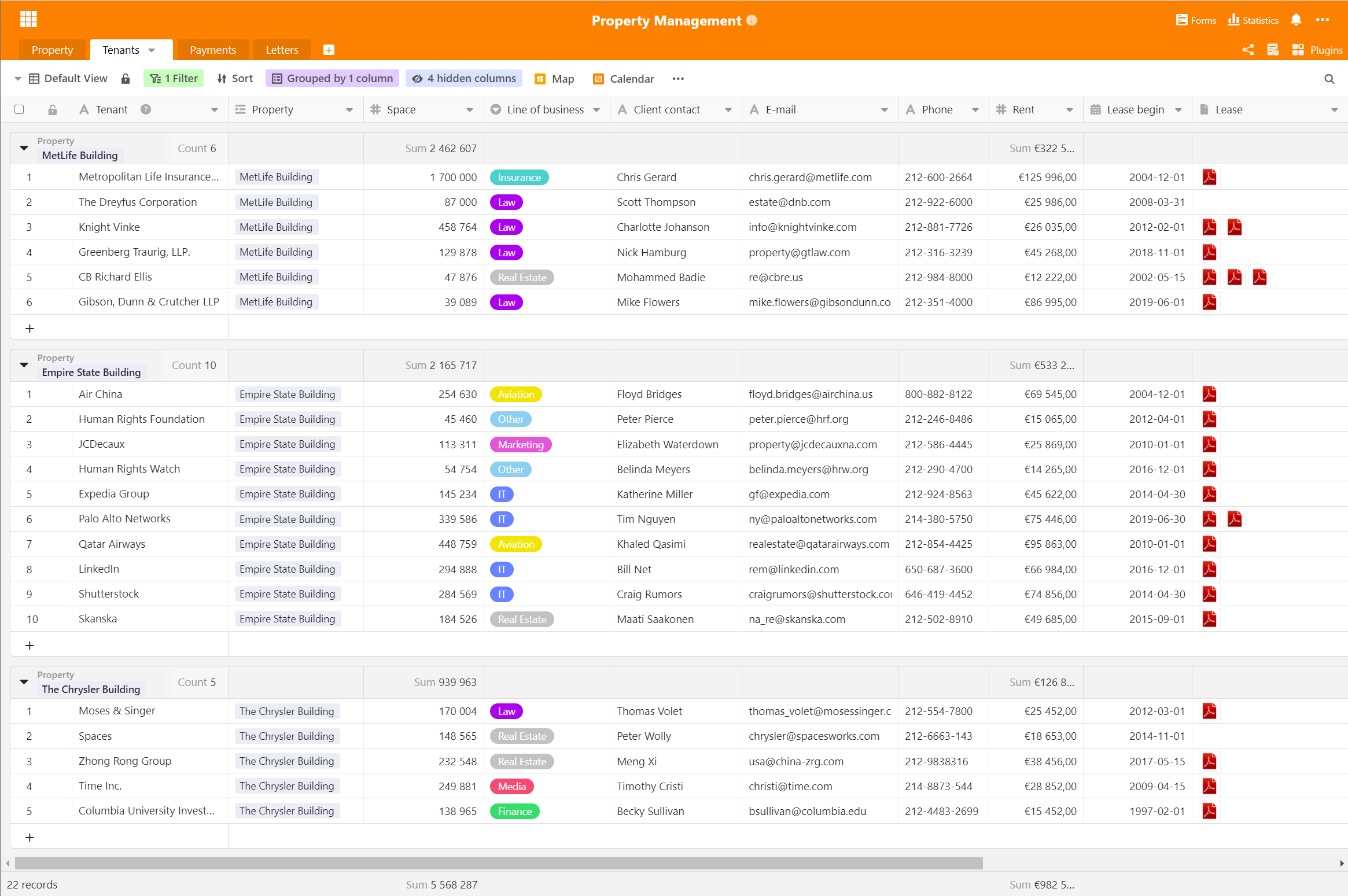Click the Sort button
Viewport: 1348px width, 896px height.
point(235,79)
